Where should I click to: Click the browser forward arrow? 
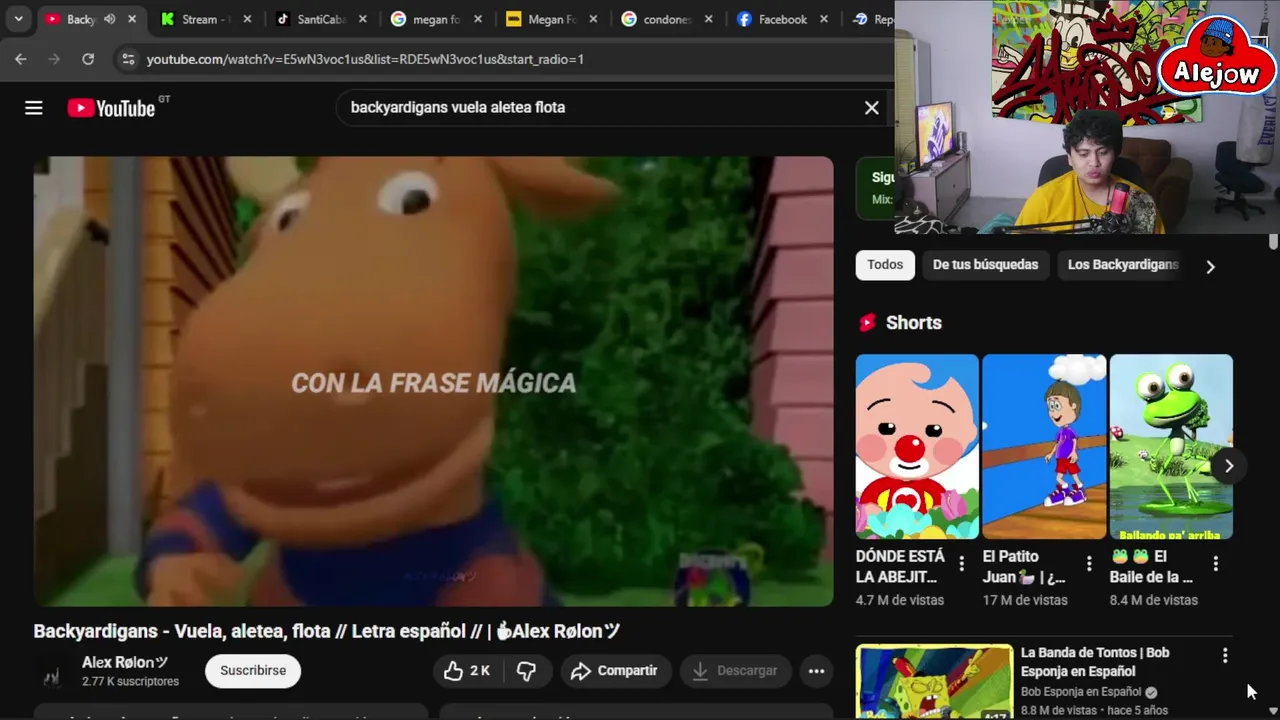(x=54, y=59)
